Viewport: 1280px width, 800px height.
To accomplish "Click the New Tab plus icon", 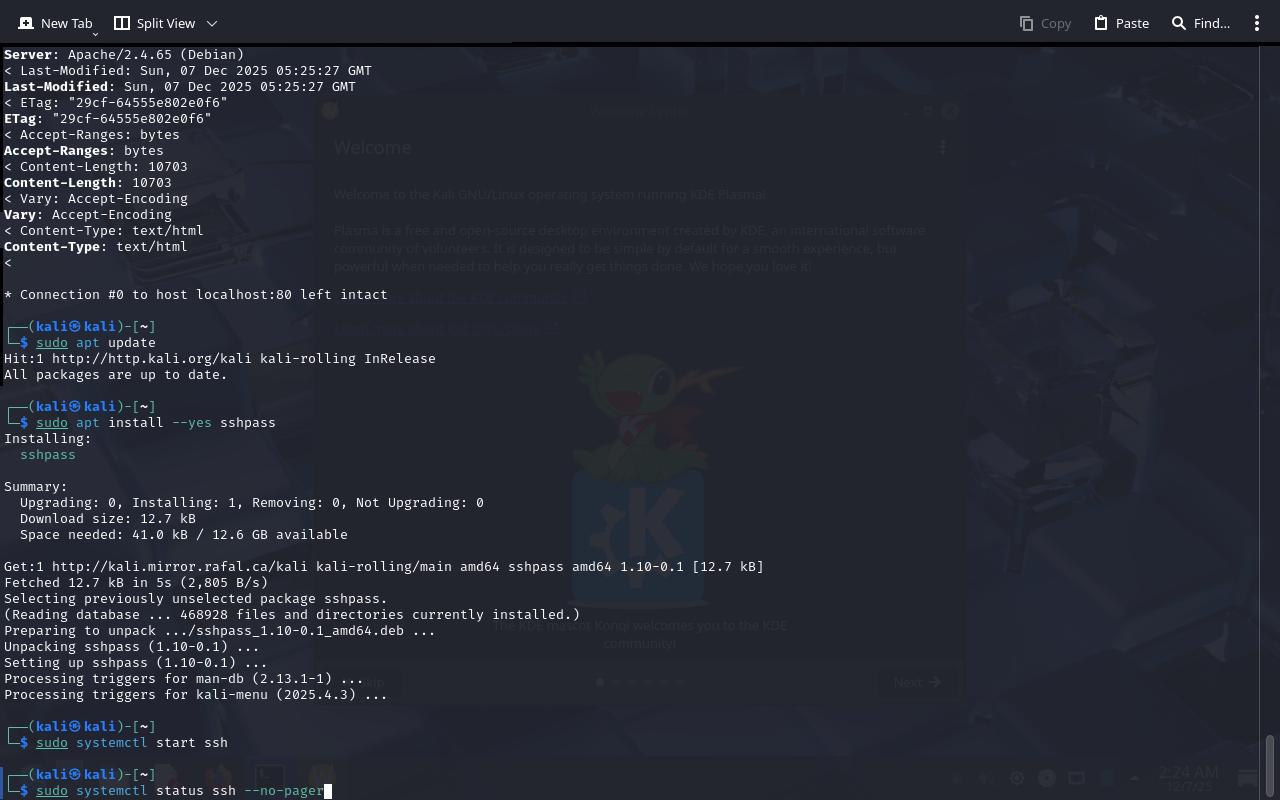I will pos(26,23).
